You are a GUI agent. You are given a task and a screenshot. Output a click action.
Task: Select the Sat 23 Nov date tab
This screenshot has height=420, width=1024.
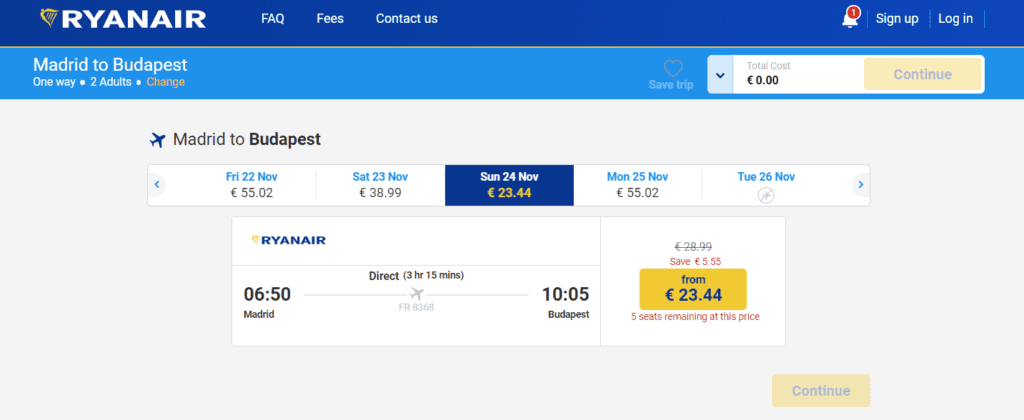point(380,185)
